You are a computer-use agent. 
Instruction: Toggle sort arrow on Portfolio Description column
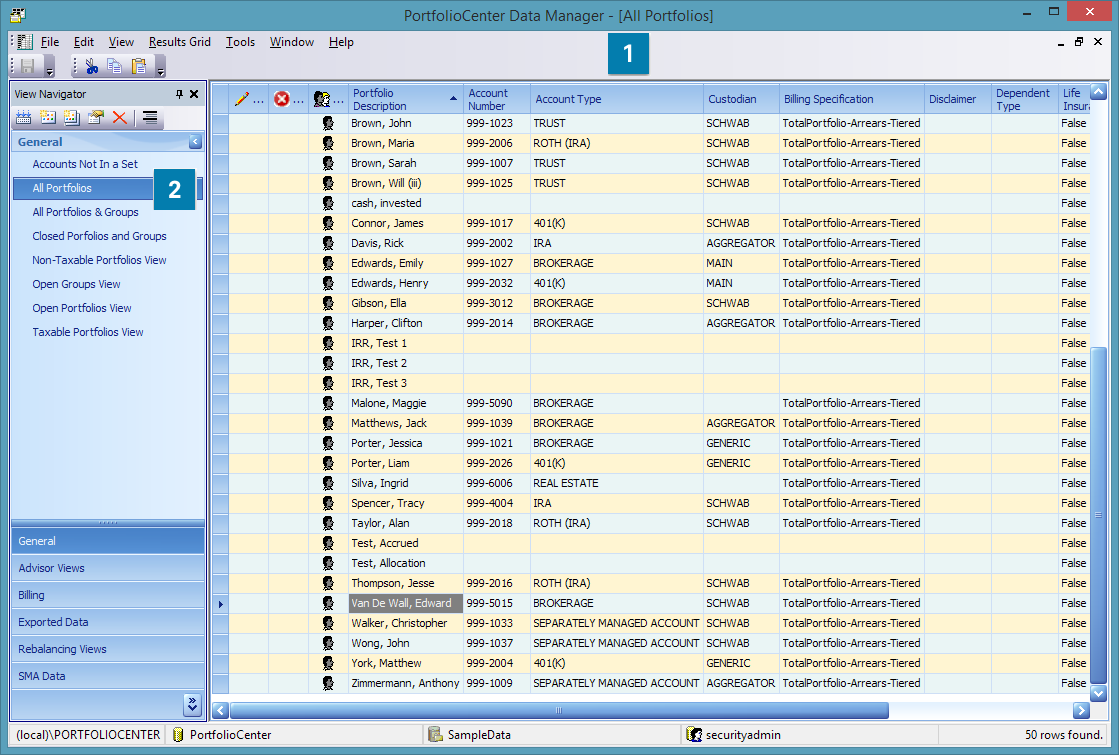coord(453,98)
